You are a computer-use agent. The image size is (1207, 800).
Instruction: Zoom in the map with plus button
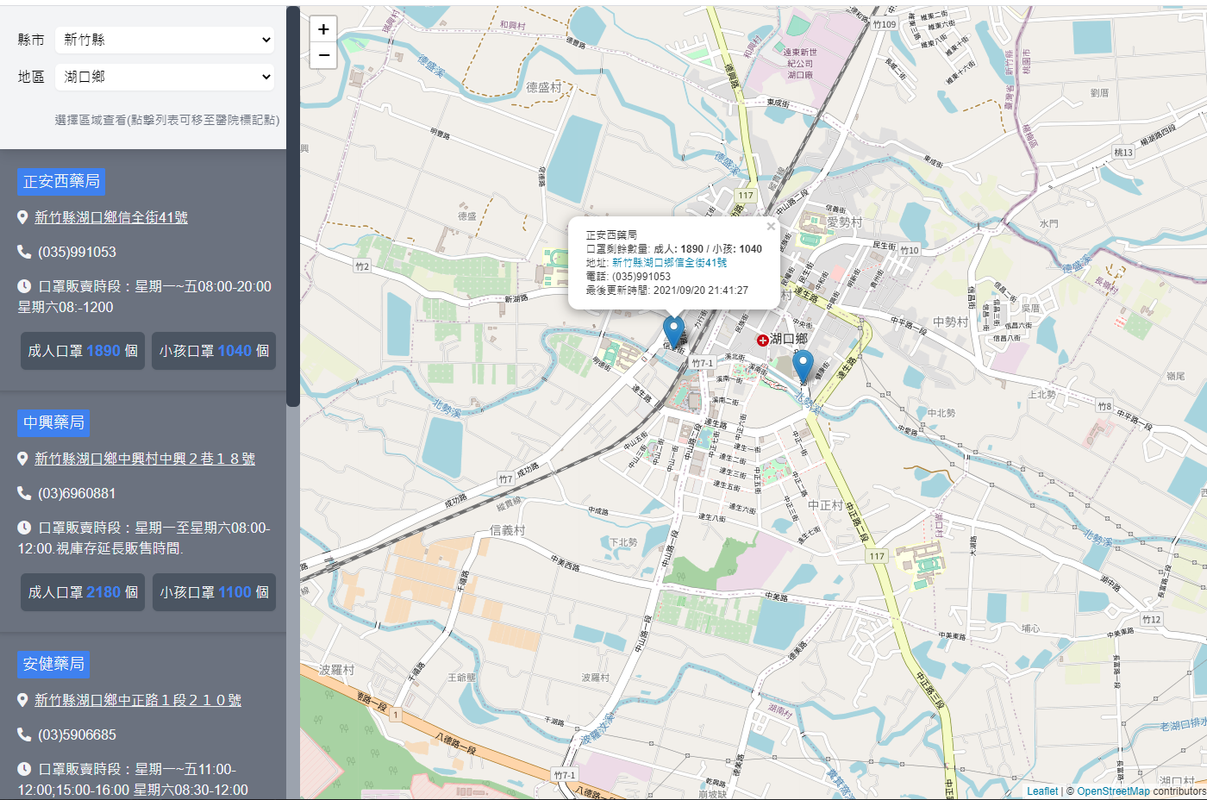323,30
